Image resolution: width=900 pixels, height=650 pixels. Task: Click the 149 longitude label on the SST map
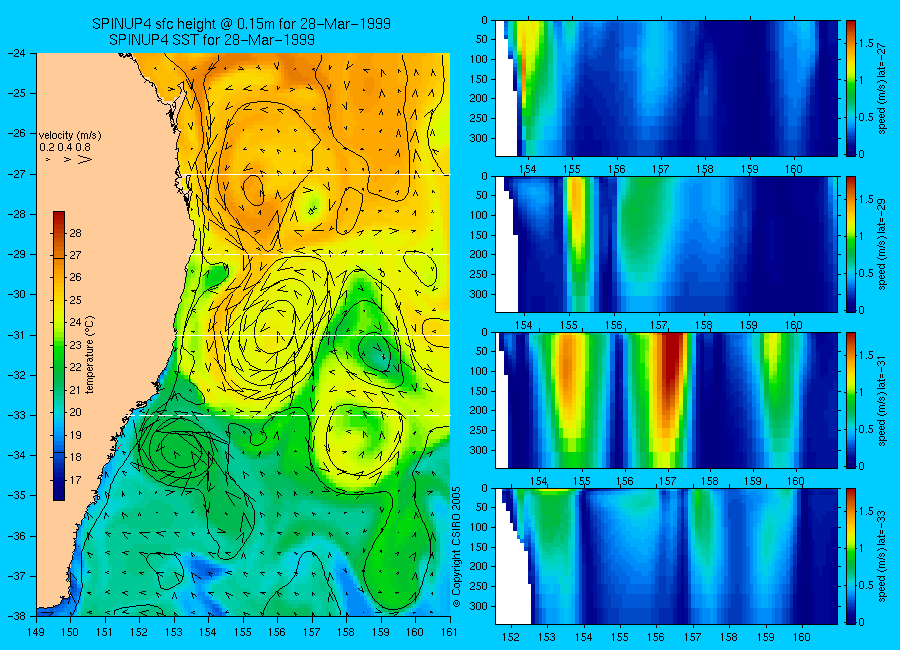coord(37,632)
